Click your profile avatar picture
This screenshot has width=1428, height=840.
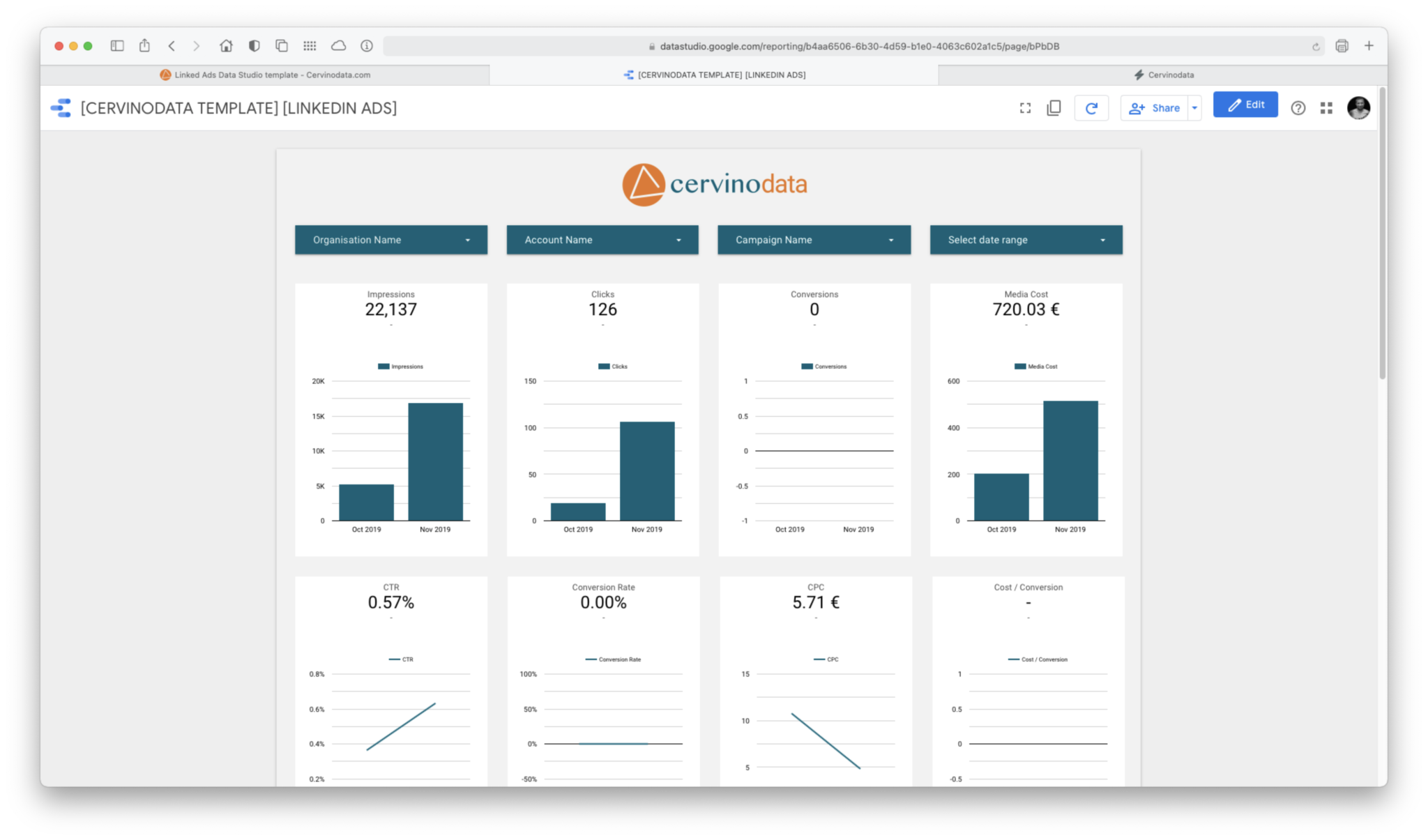(1358, 108)
